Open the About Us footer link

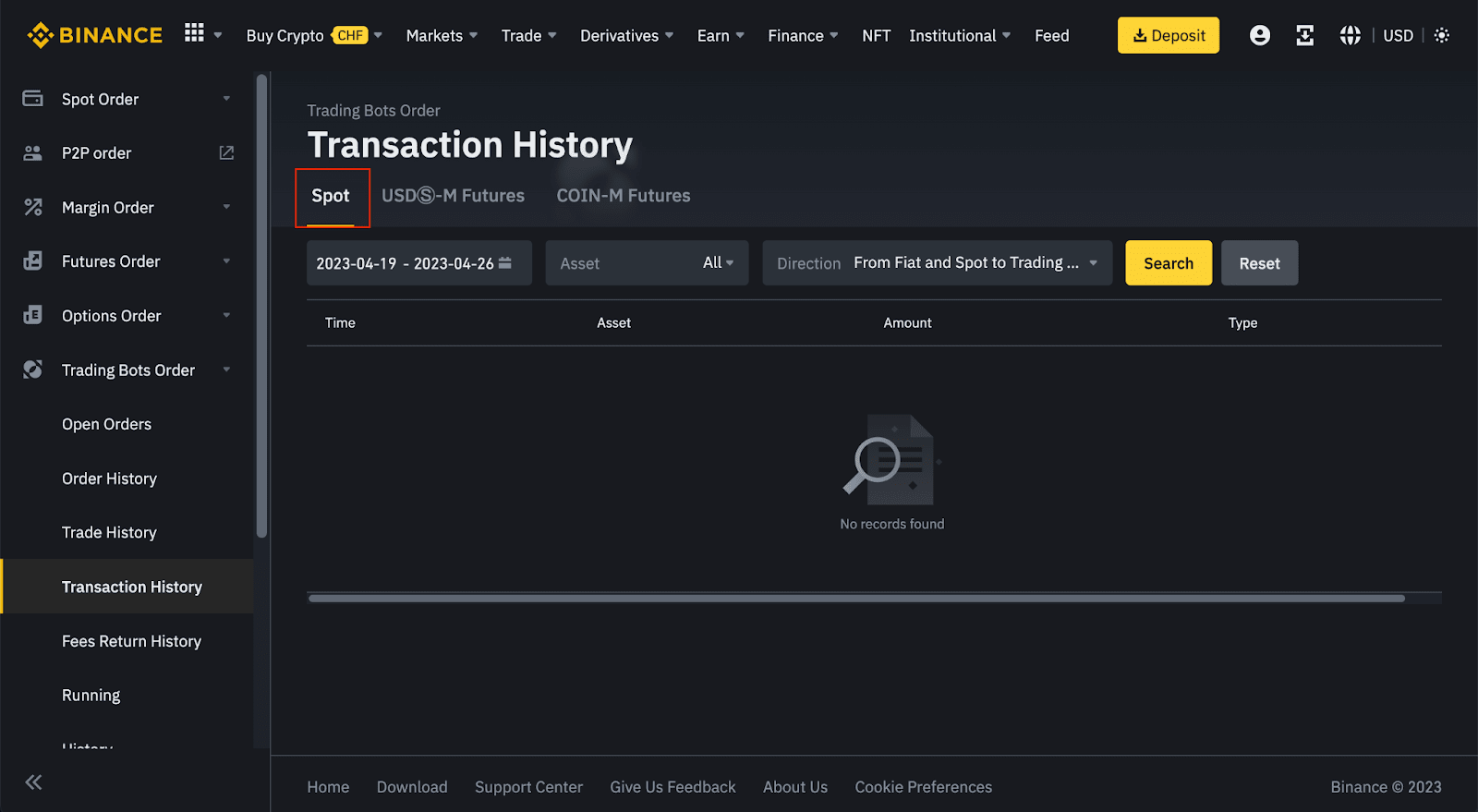tap(795, 787)
